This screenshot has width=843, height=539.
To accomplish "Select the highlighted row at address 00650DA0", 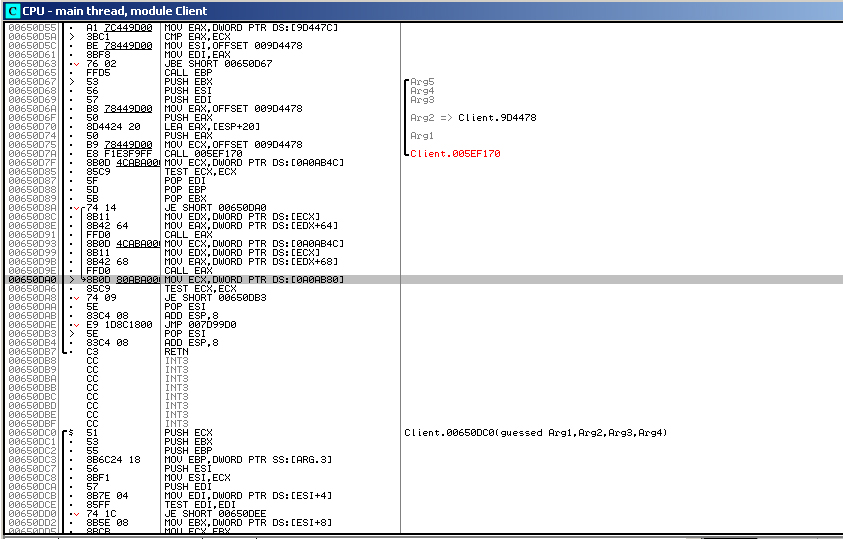I will coord(250,280).
